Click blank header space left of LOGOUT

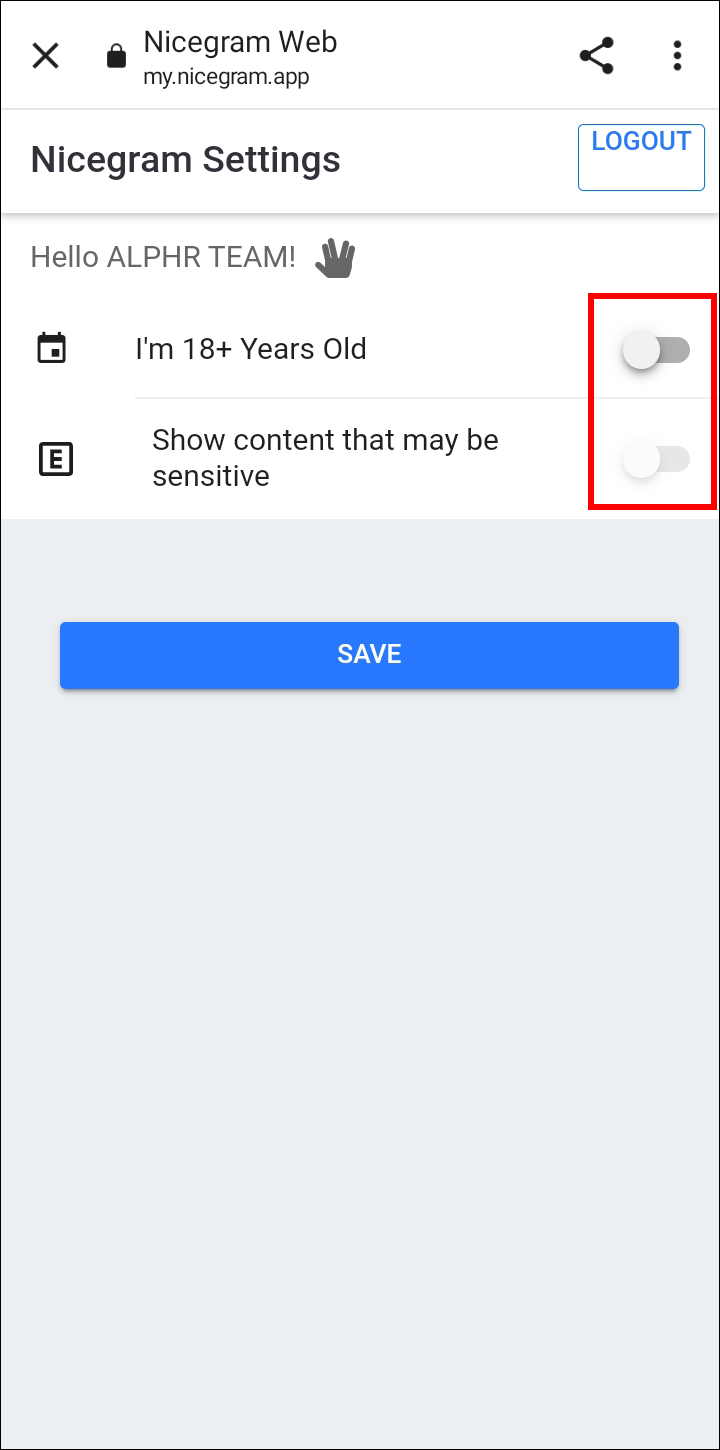pos(460,160)
